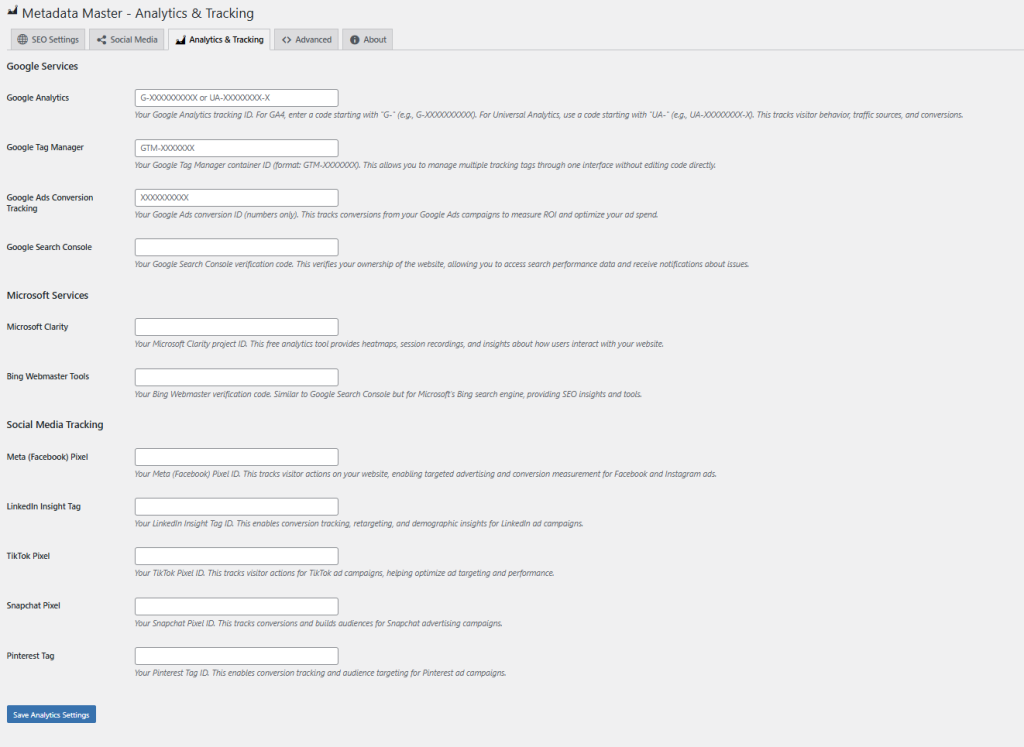
Task: Click the Google Analytics label
Action: (x=38, y=98)
